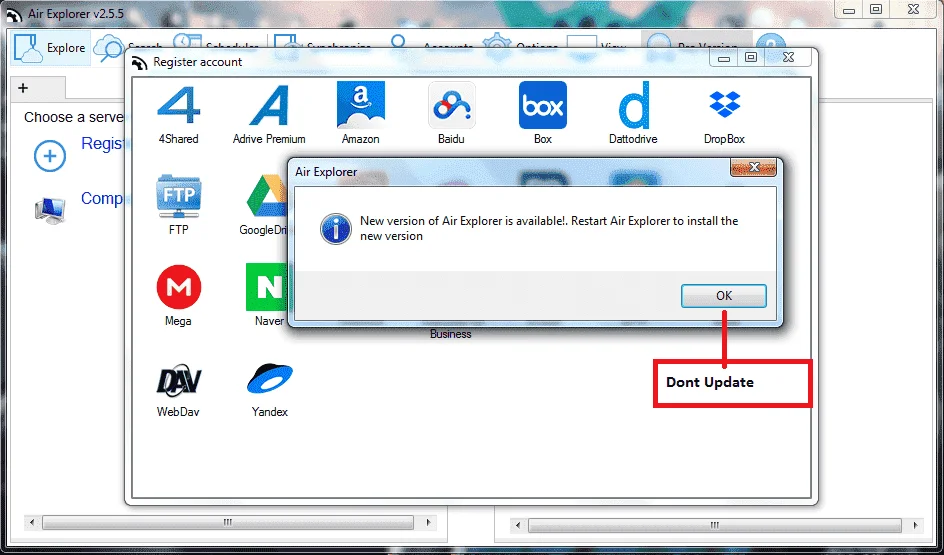The width and height of the screenshot is (944, 555).
Task: Click the Air Explorer title bar app icon
Action: (x=14, y=14)
